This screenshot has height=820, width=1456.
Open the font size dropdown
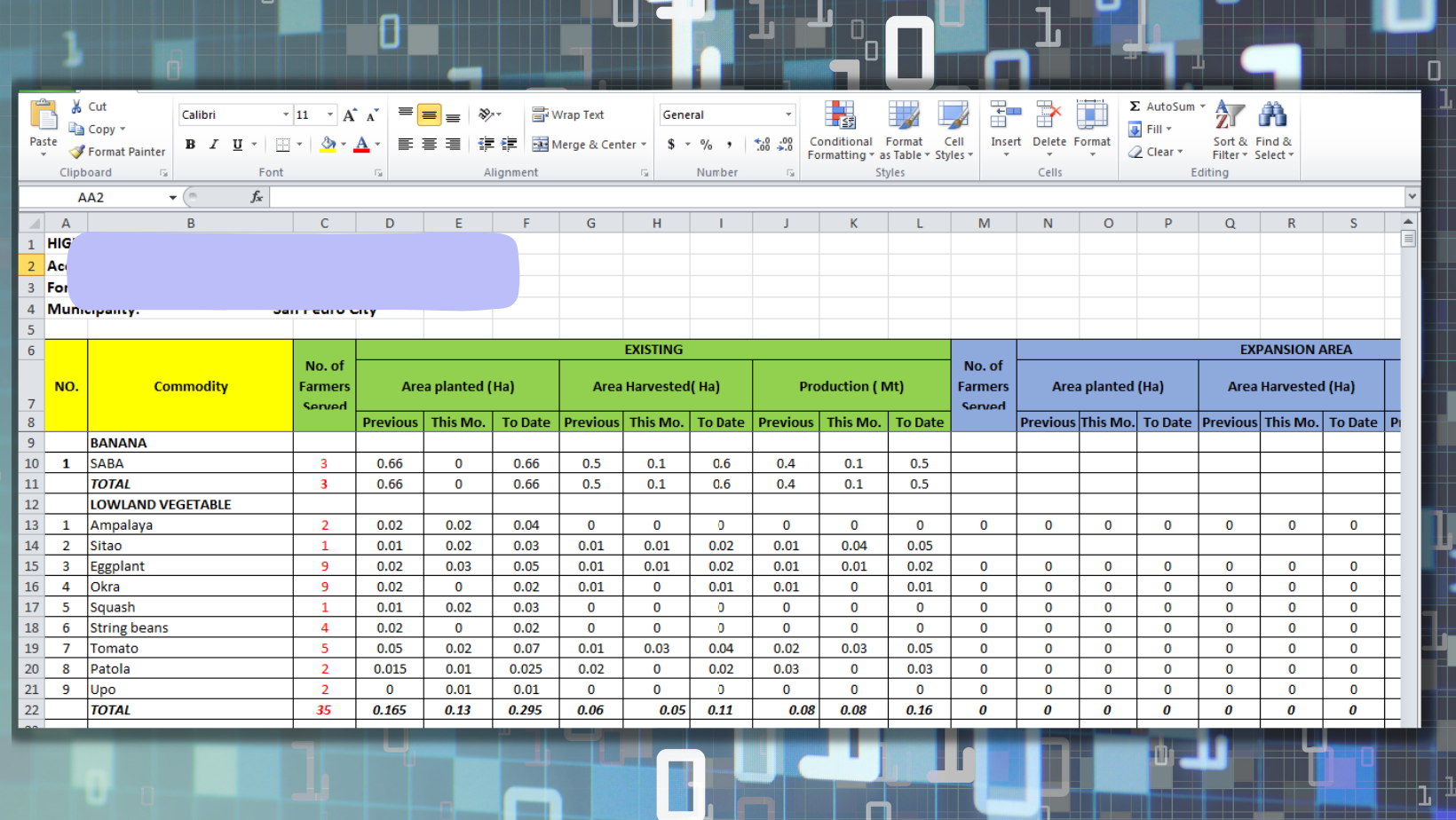point(330,115)
